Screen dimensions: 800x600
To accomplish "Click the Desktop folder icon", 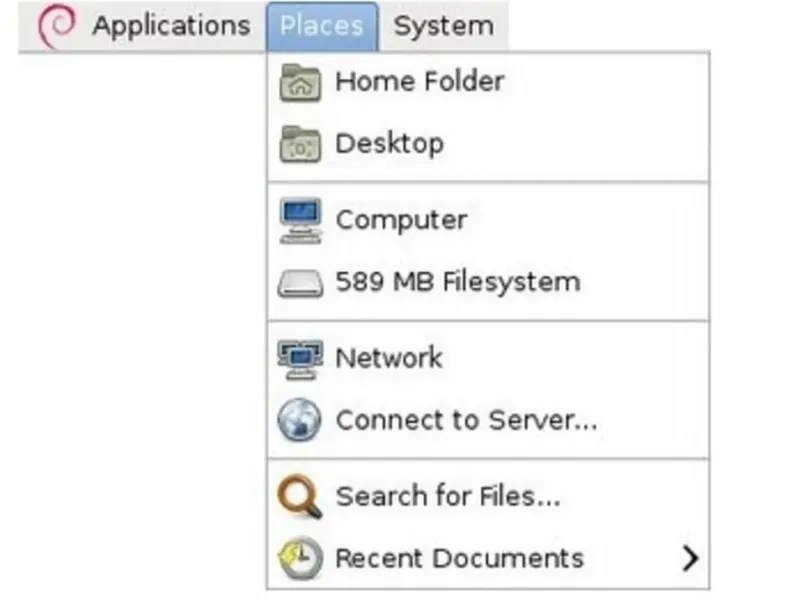I will pyautogui.click(x=300, y=145).
